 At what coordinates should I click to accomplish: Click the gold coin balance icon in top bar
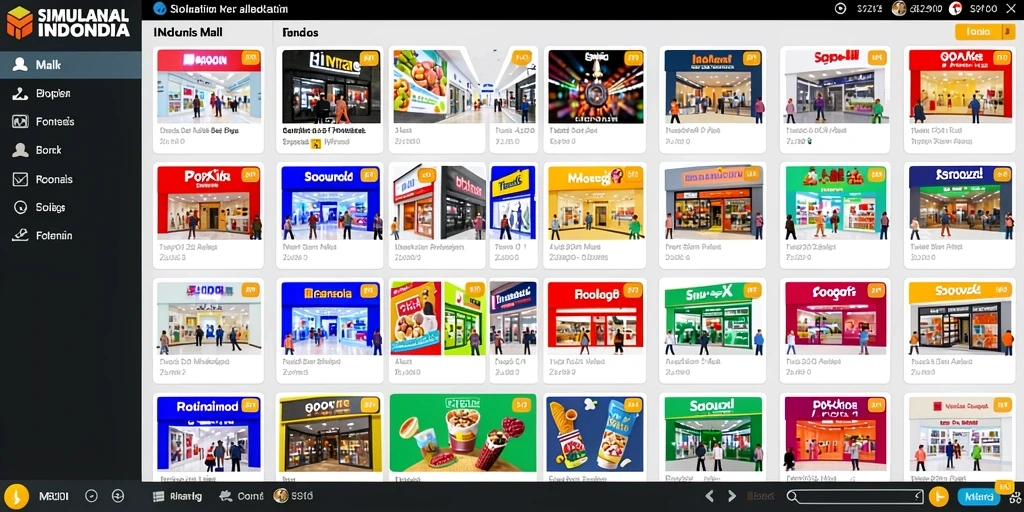point(899,8)
